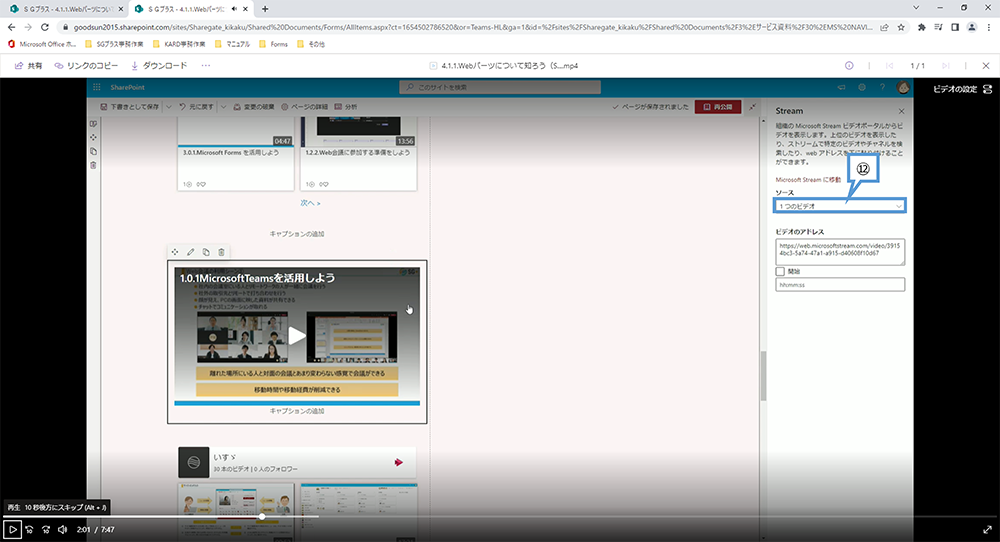The width and height of the screenshot is (1000, 542).
Task: Open the Forms bookmarks folder
Action: (x=273, y=44)
